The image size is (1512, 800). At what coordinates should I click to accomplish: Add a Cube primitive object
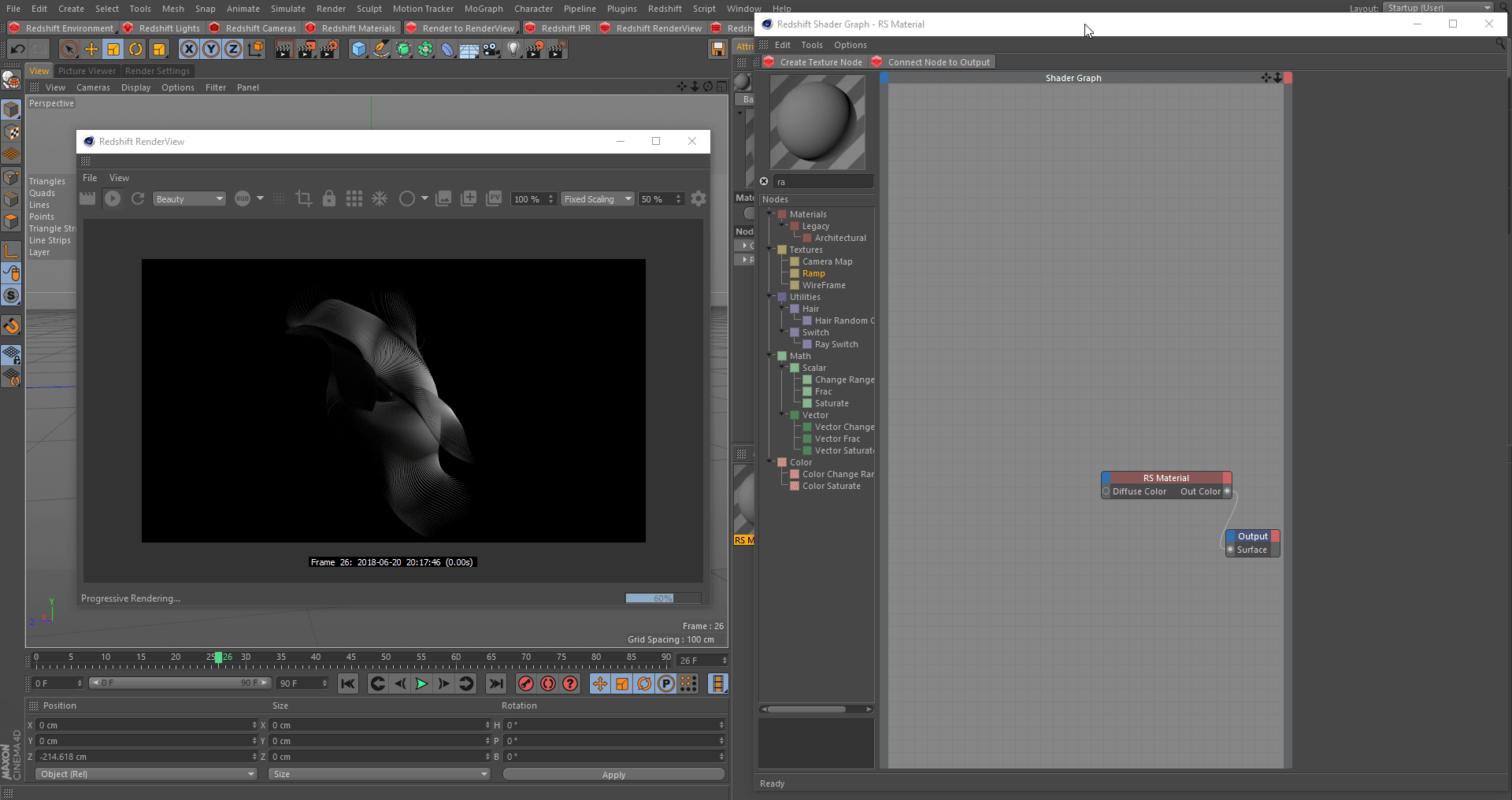[359, 50]
